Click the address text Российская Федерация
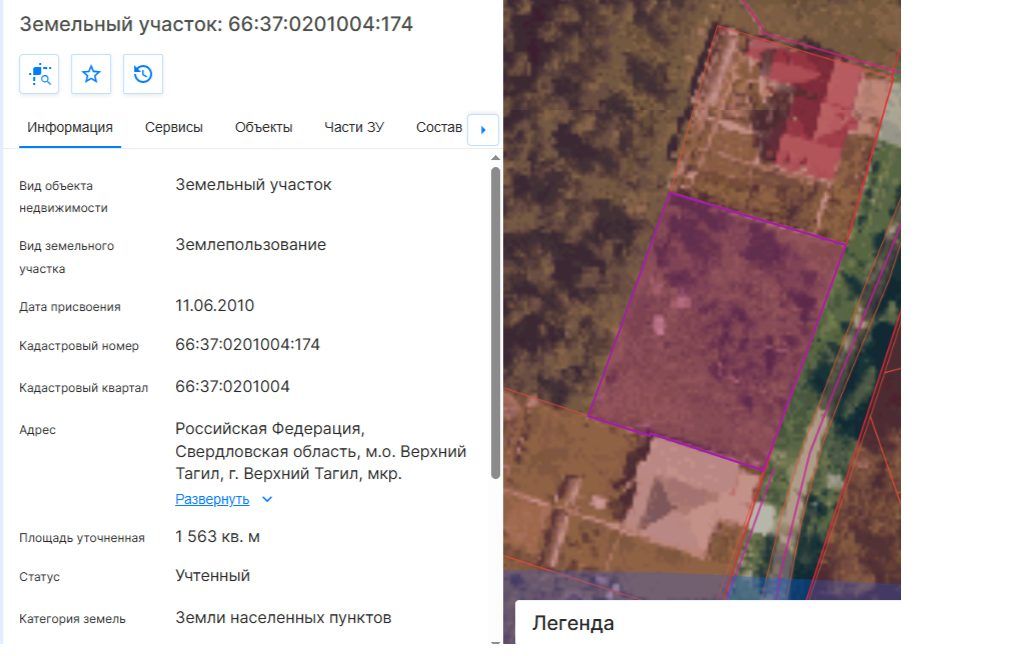1022x656 pixels. tap(270, 429)
